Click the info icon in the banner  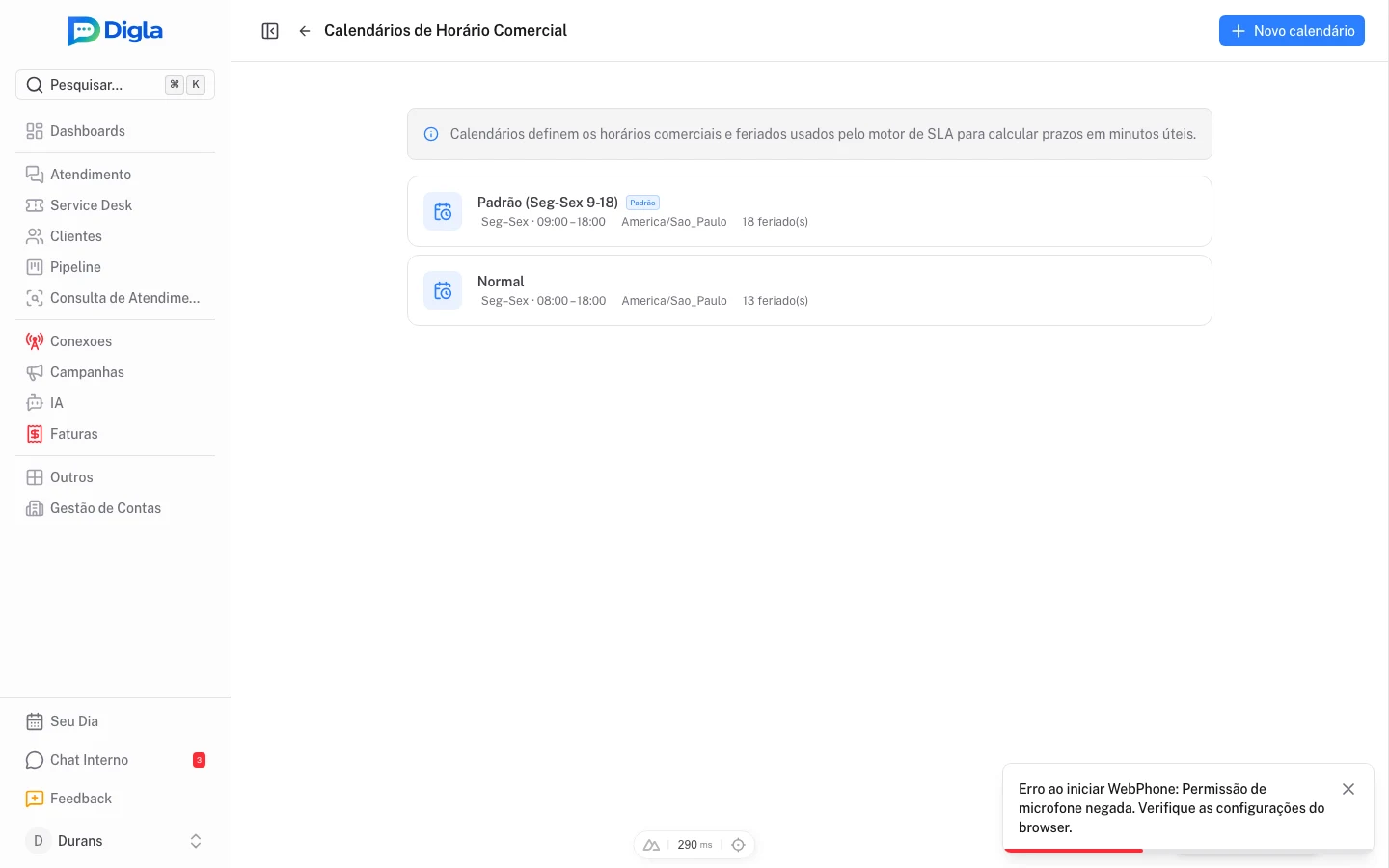point(431,134)
